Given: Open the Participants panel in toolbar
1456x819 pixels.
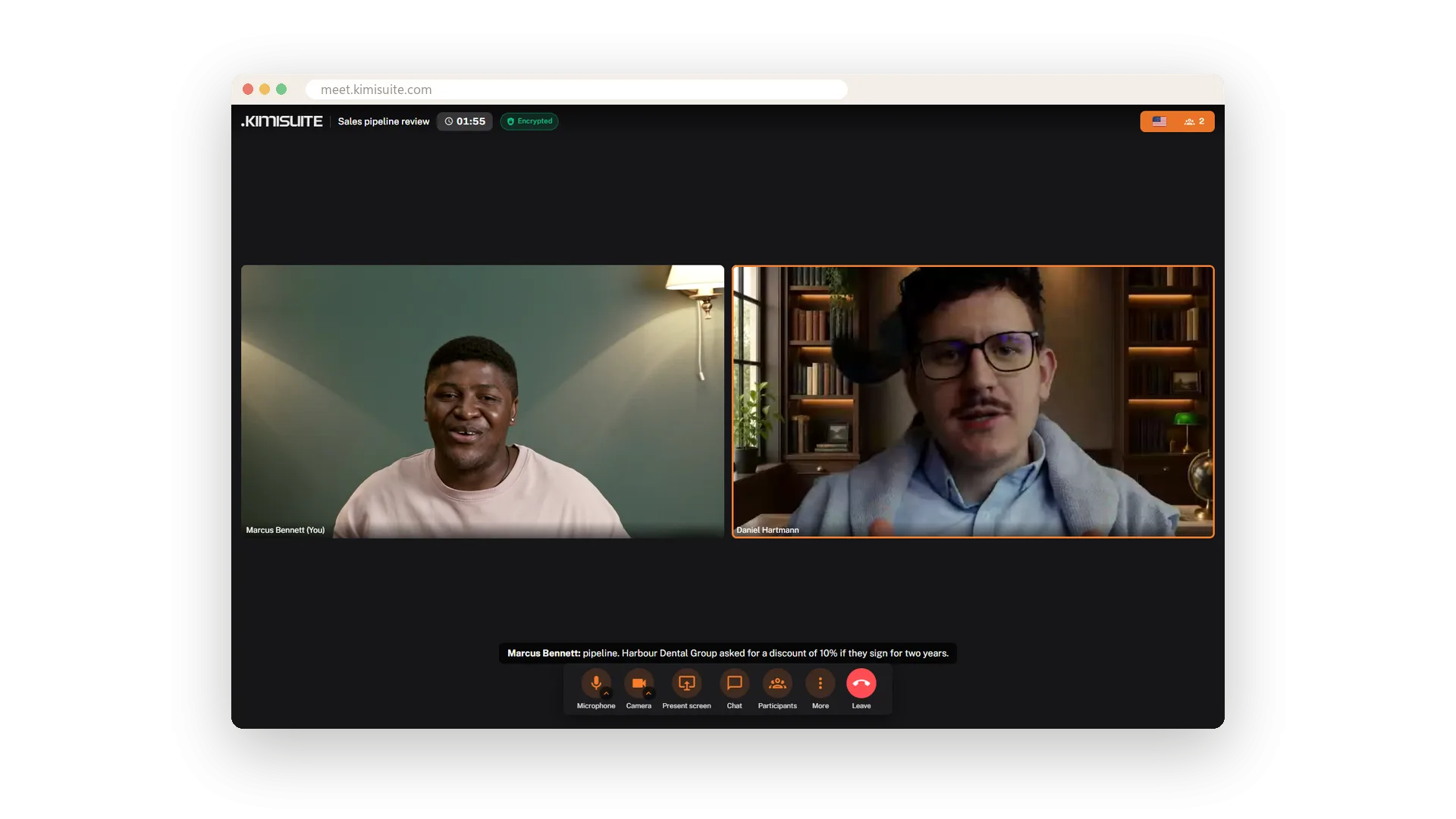Looking at the screenshot, I should pos(777,682).
